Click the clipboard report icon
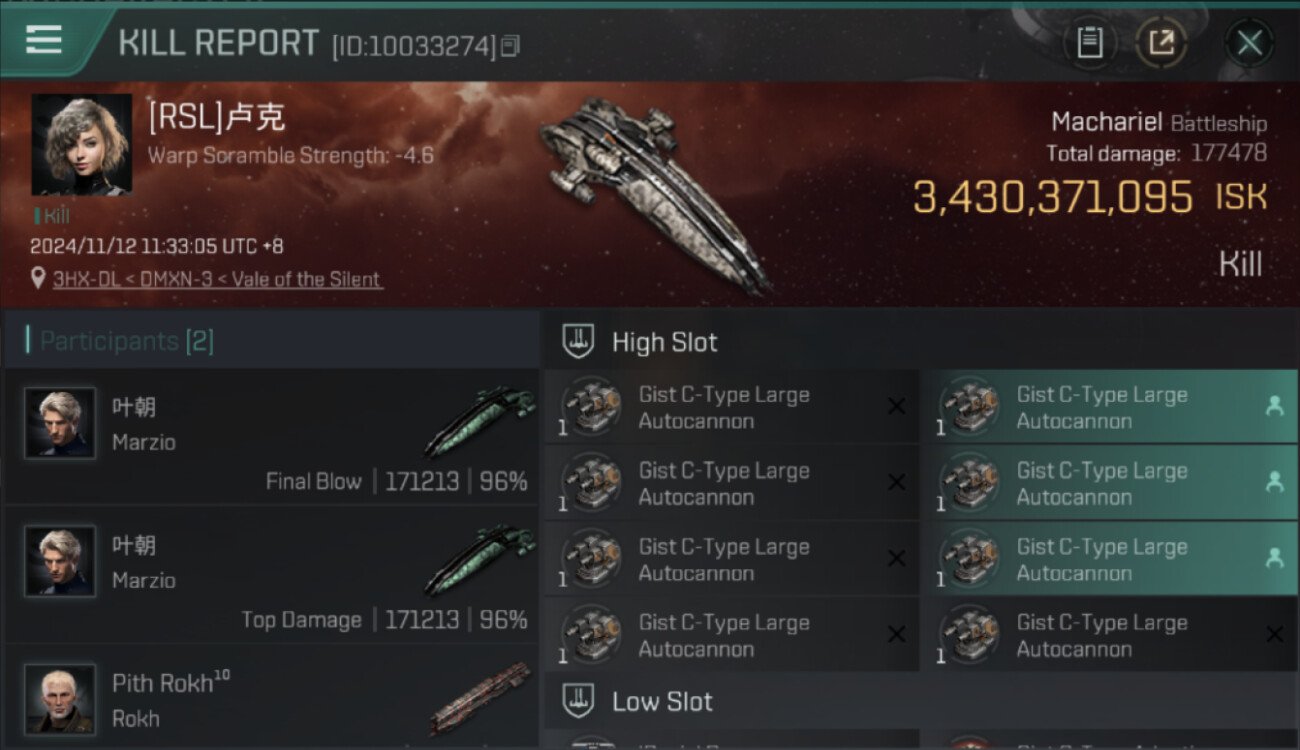This screenshot has height=750, width=1300. tap(1090, 43)
